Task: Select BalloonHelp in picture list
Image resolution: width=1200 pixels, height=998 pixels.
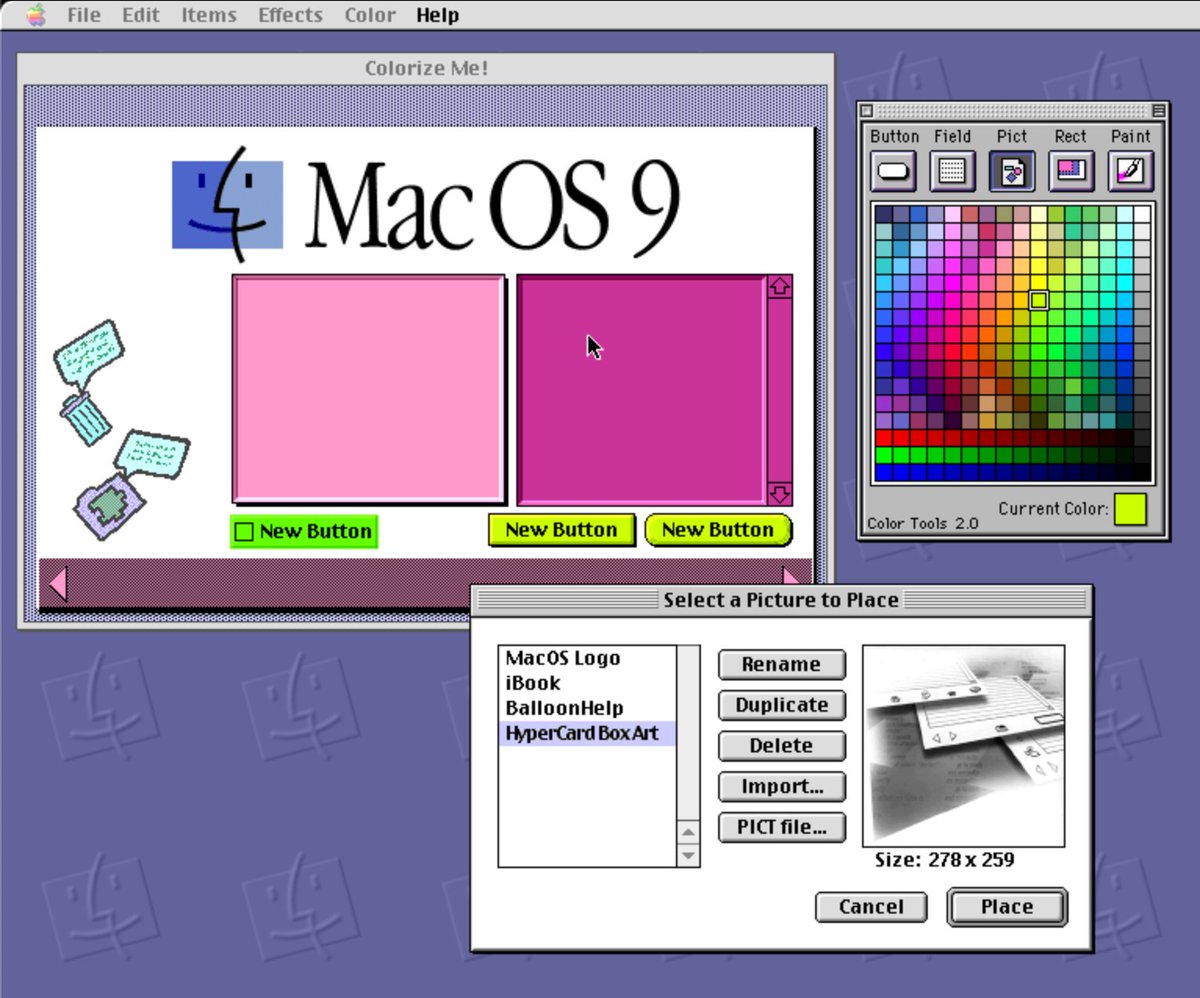Action: click(x=587, y=708)
